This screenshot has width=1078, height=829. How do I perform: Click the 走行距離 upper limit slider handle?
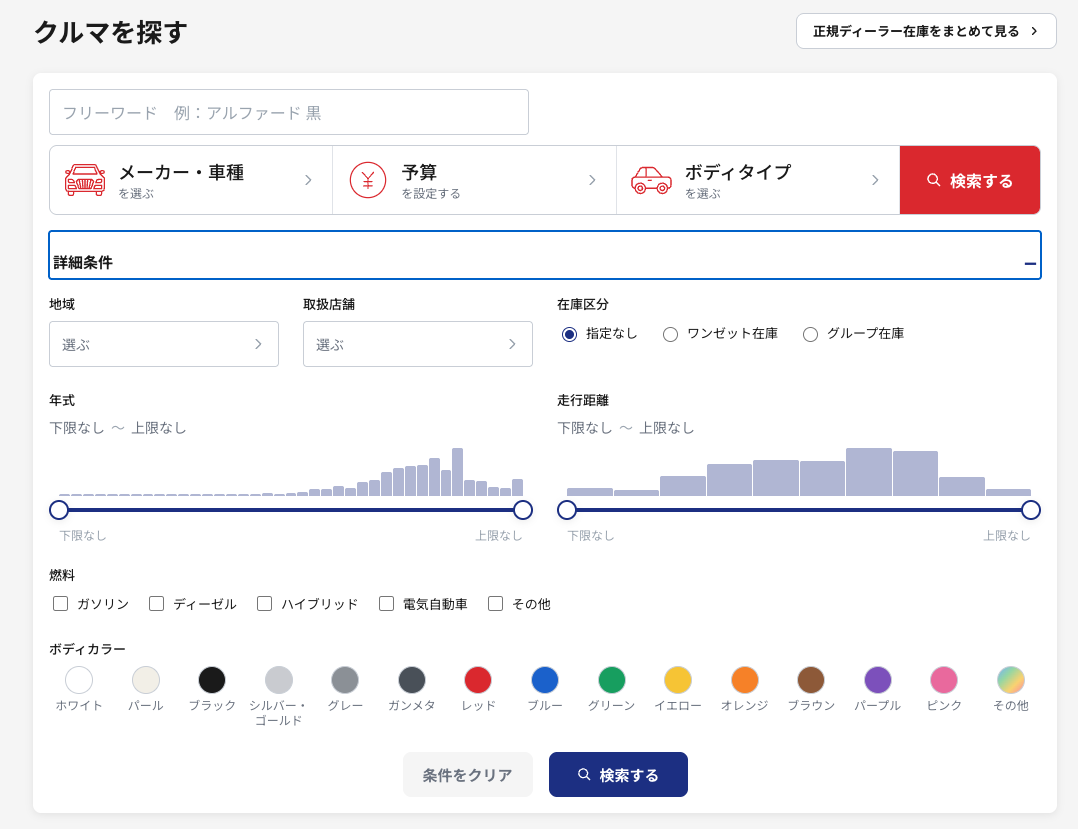(1031, 510)
